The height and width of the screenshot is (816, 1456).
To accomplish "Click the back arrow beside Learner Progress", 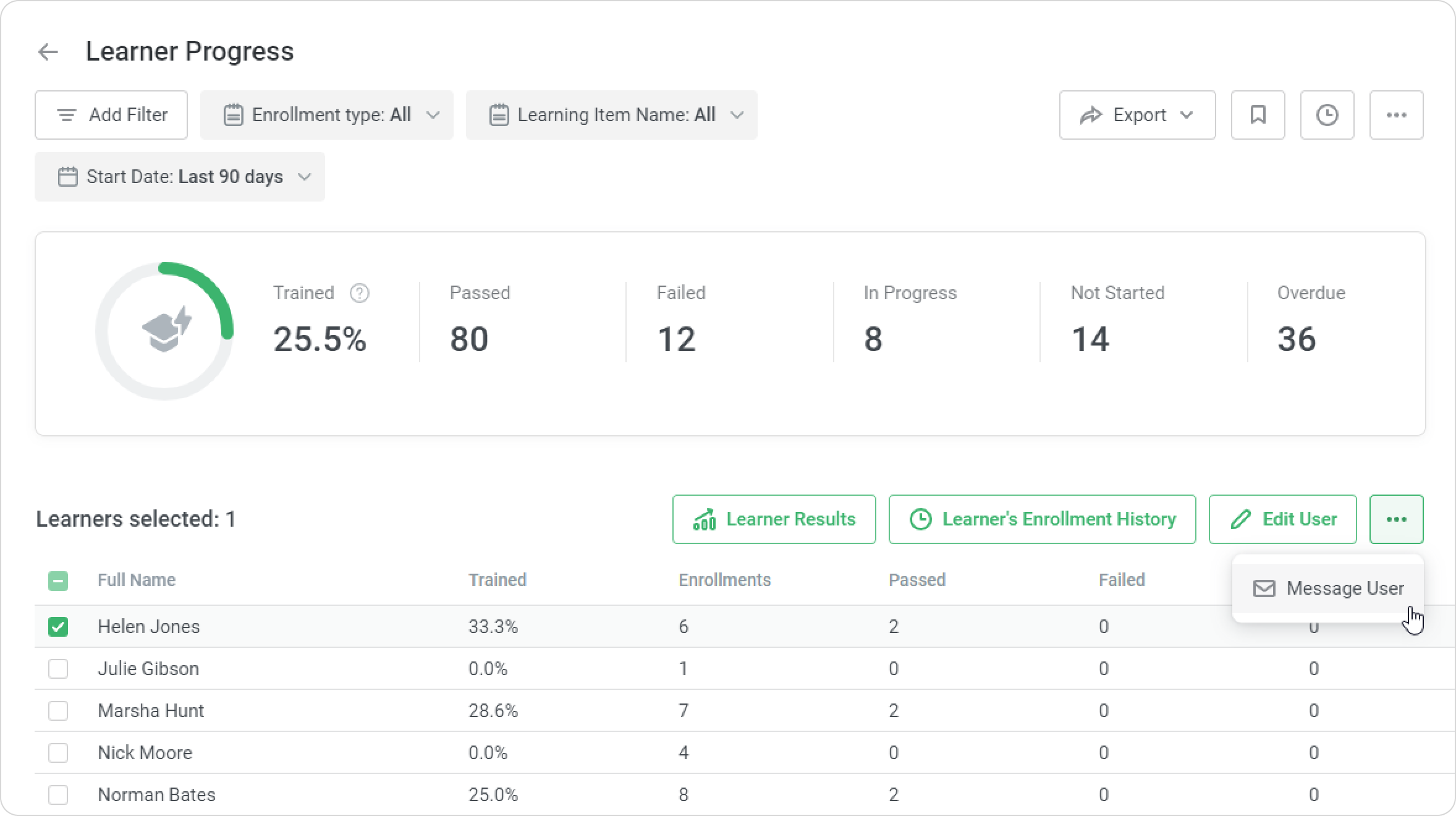I will 48,52.
